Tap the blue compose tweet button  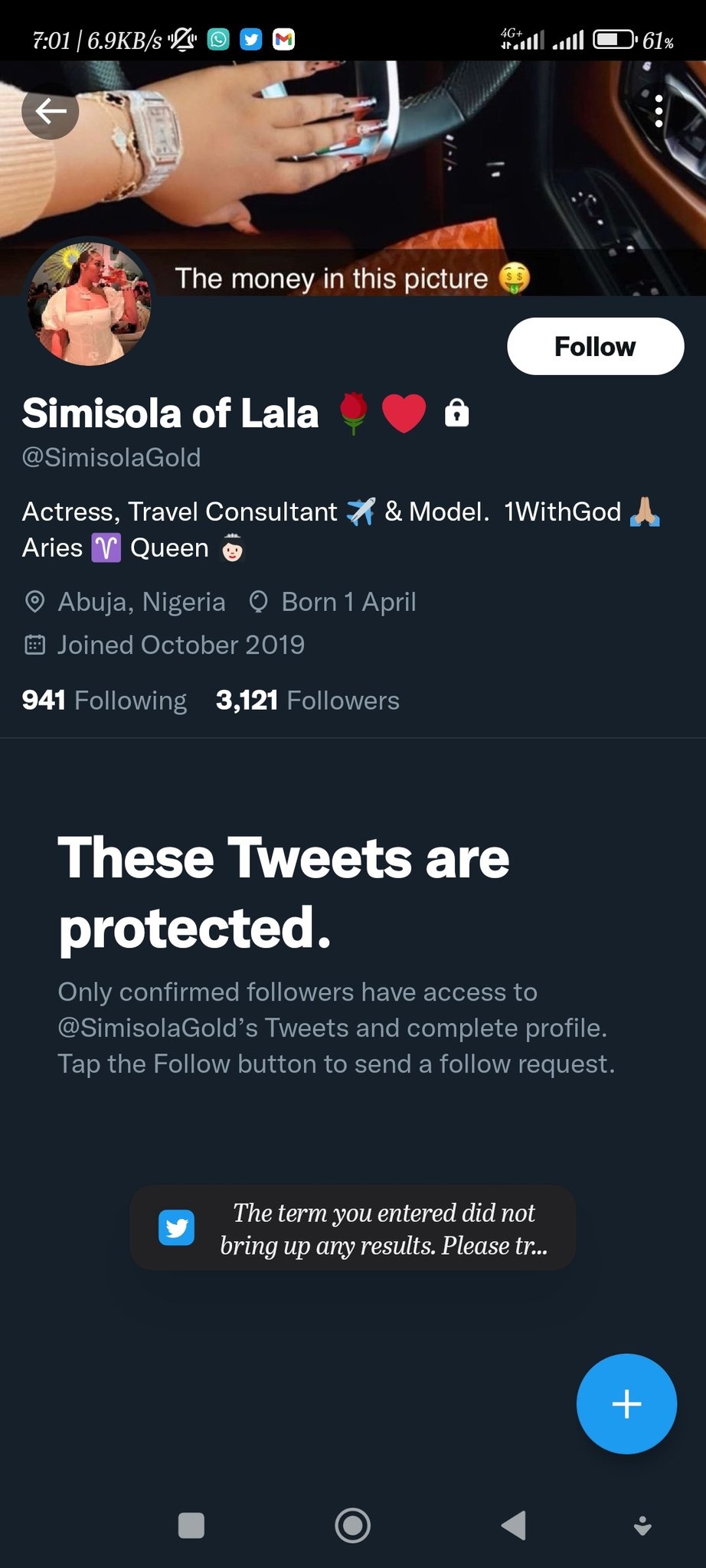point(626,1403)
